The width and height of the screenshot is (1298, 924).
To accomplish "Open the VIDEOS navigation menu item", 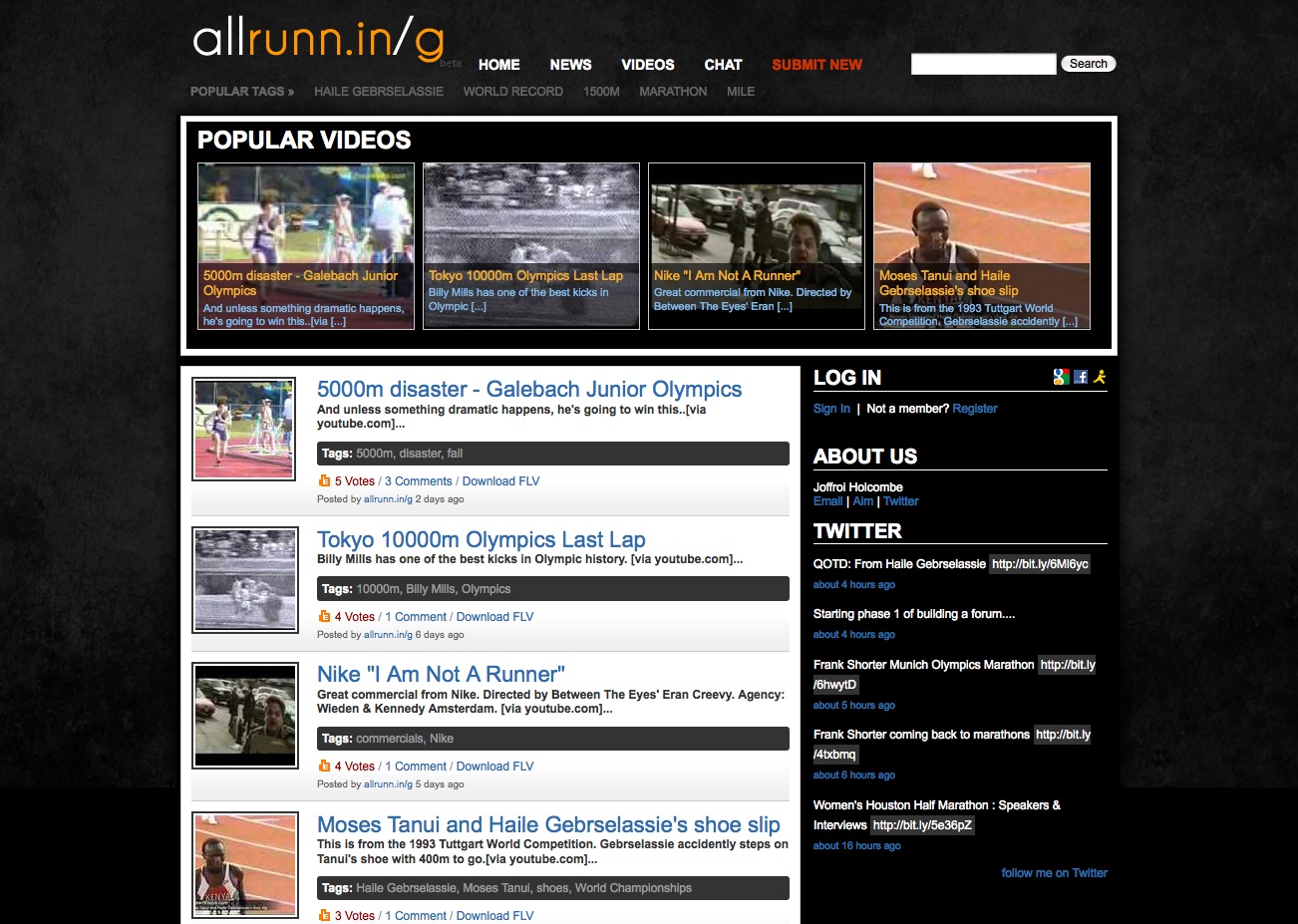I will [x=648, y=65].
